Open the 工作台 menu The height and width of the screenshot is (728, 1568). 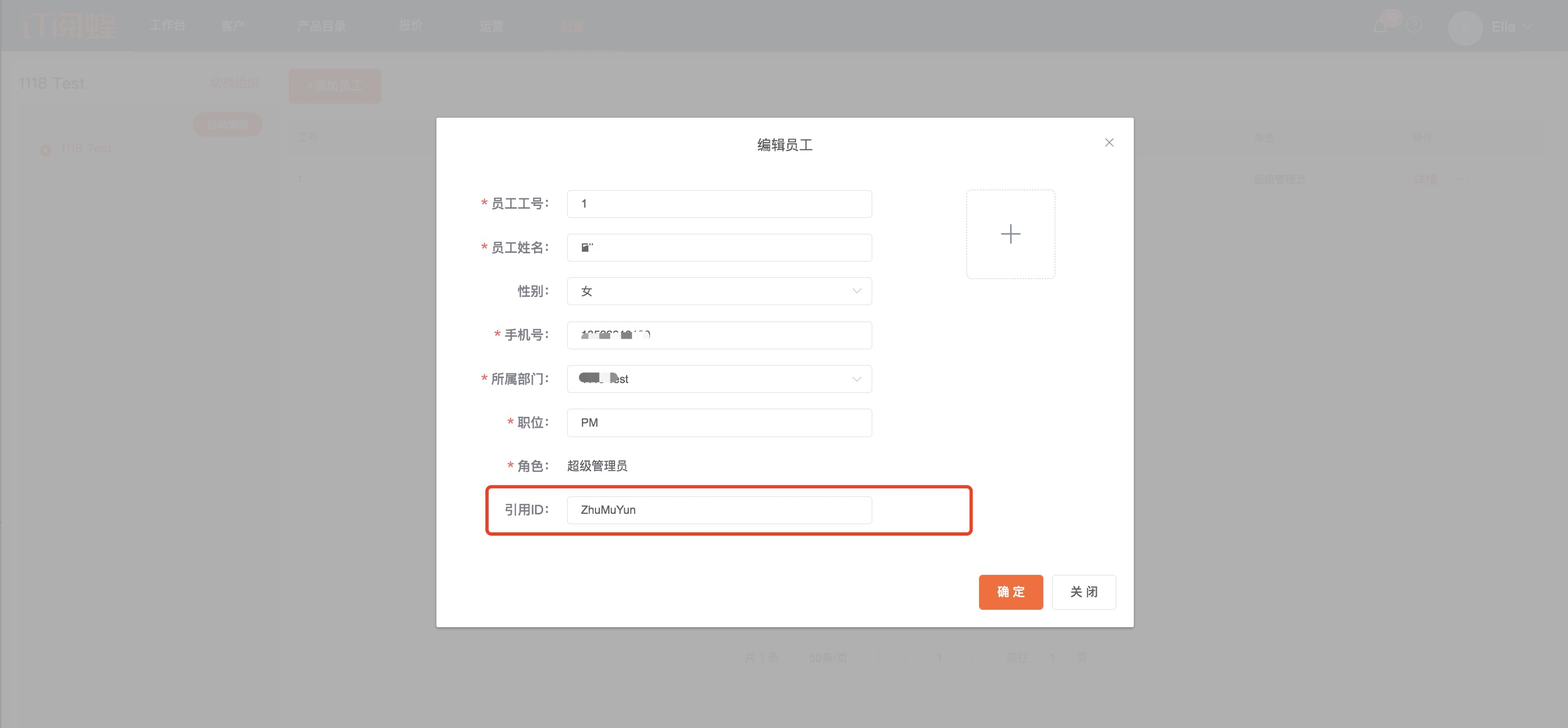click(x=167, y=26)
